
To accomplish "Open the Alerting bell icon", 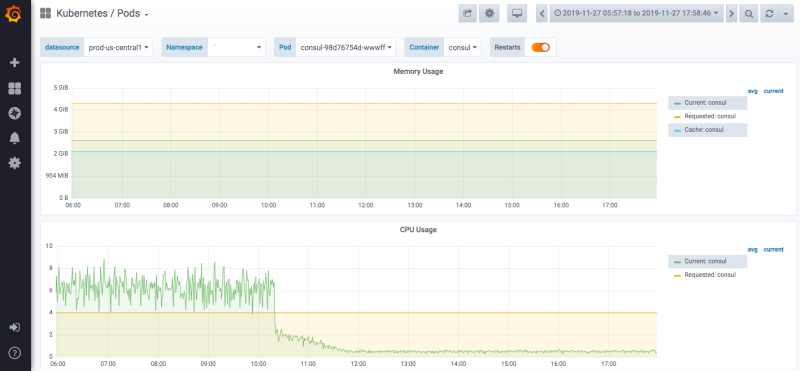I will coord(15,138).
